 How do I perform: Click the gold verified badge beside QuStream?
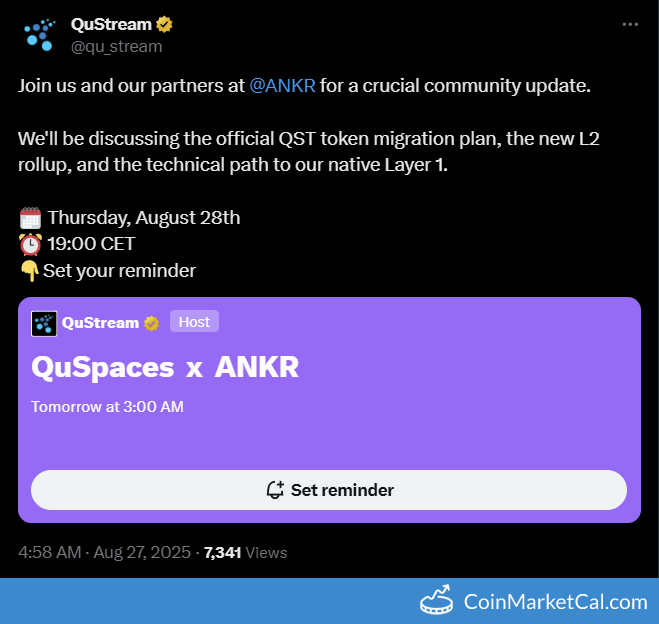coord(164,24)
